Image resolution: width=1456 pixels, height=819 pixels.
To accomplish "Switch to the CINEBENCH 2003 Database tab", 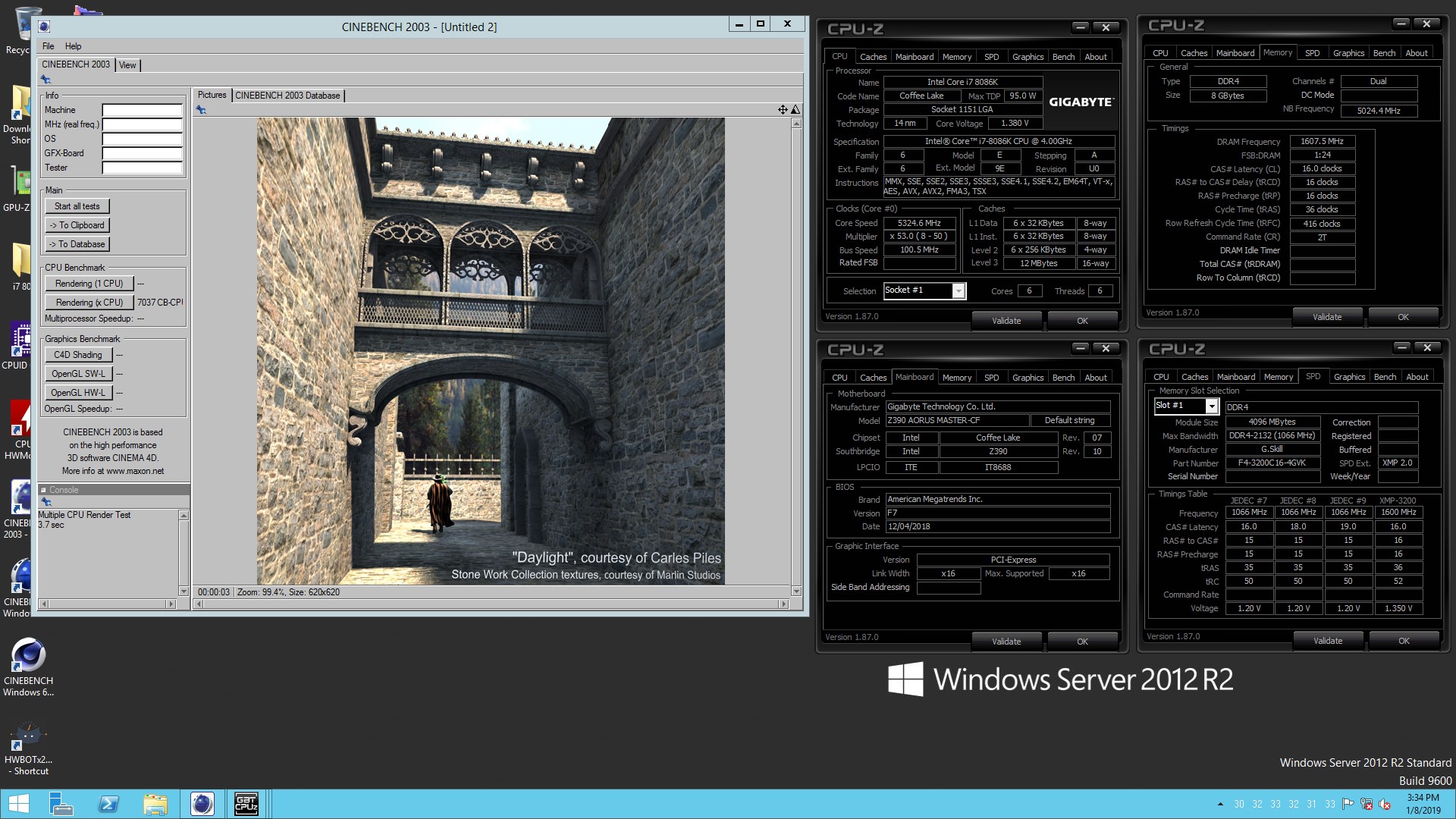I will click(287, 96).
